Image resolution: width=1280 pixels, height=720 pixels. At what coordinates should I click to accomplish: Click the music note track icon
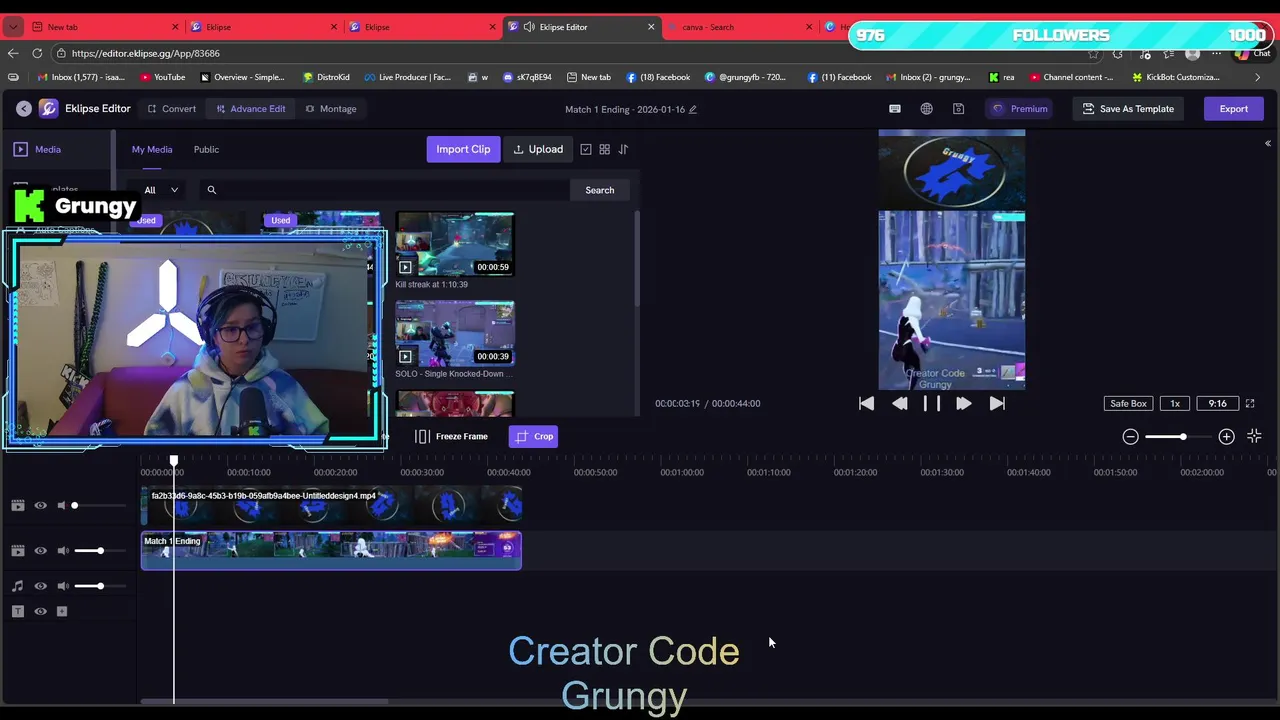click(x=17, y=586)
